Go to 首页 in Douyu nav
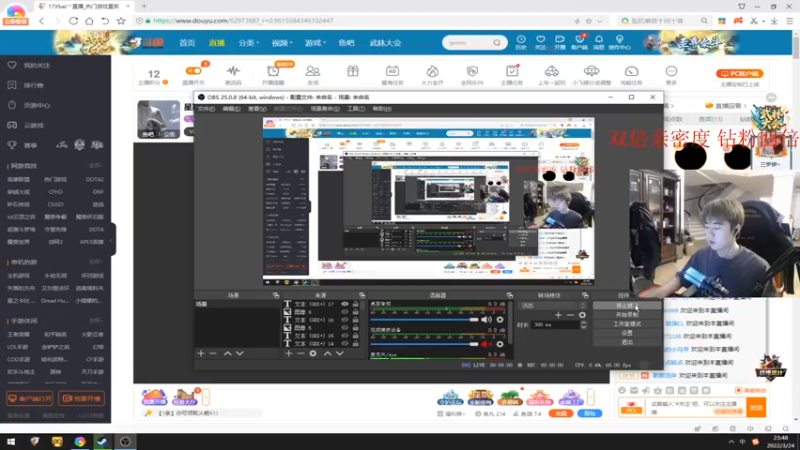 (x=187, y=43)
